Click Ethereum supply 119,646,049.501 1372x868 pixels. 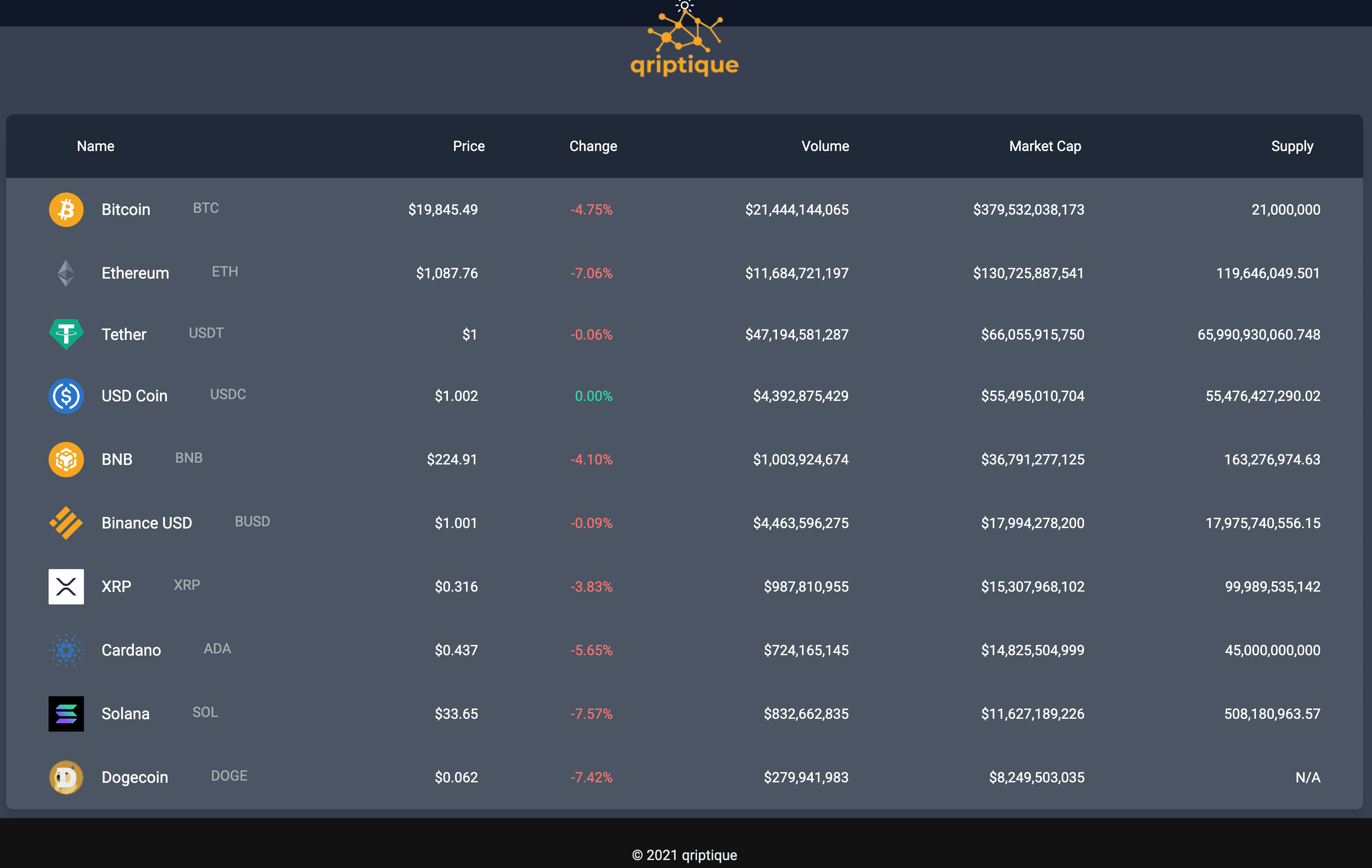(x=1268, y=273)
